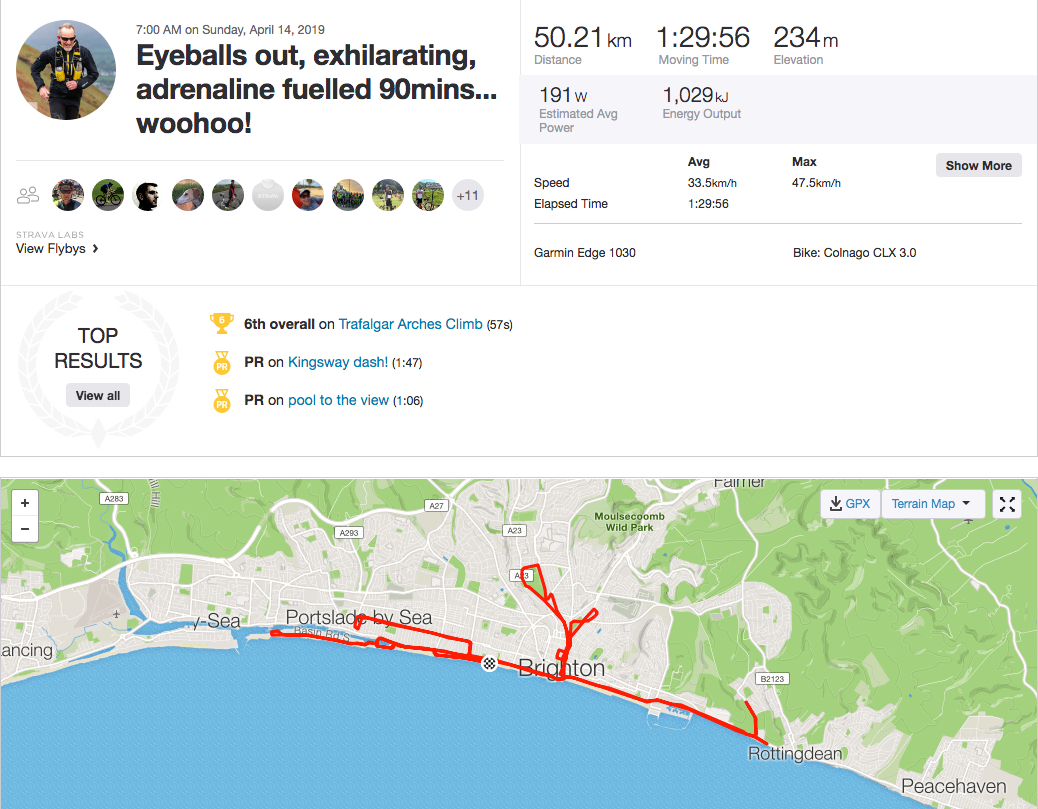Click the pool to the view PR medal
1038x809 pixels.
221,401
